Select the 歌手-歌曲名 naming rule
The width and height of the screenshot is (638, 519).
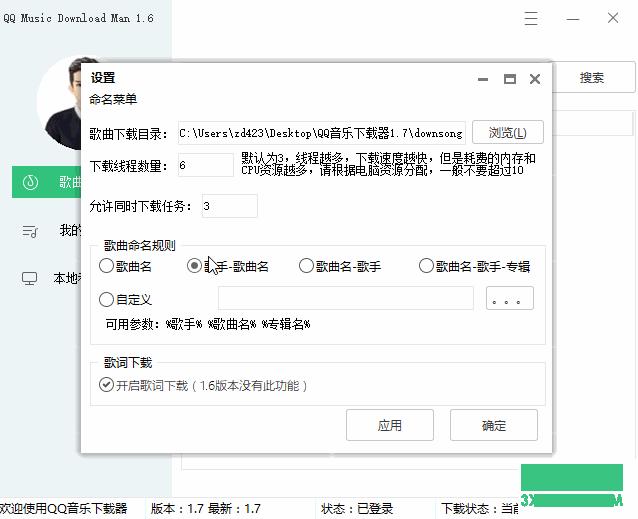(x=227, y=266)
